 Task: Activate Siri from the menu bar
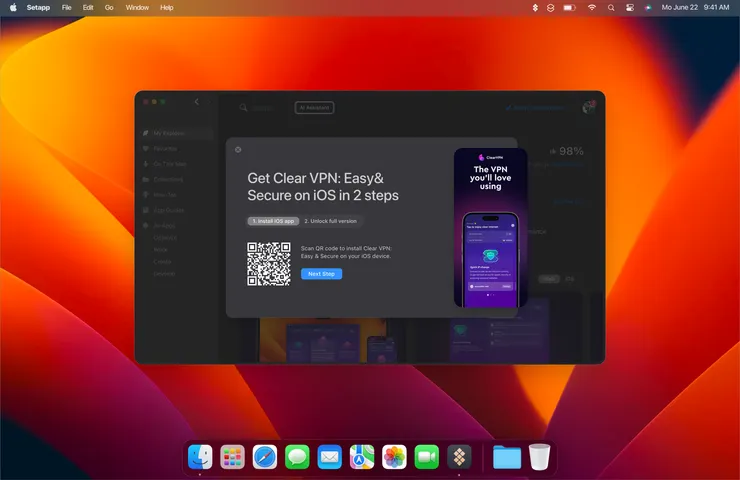point(648,8)
